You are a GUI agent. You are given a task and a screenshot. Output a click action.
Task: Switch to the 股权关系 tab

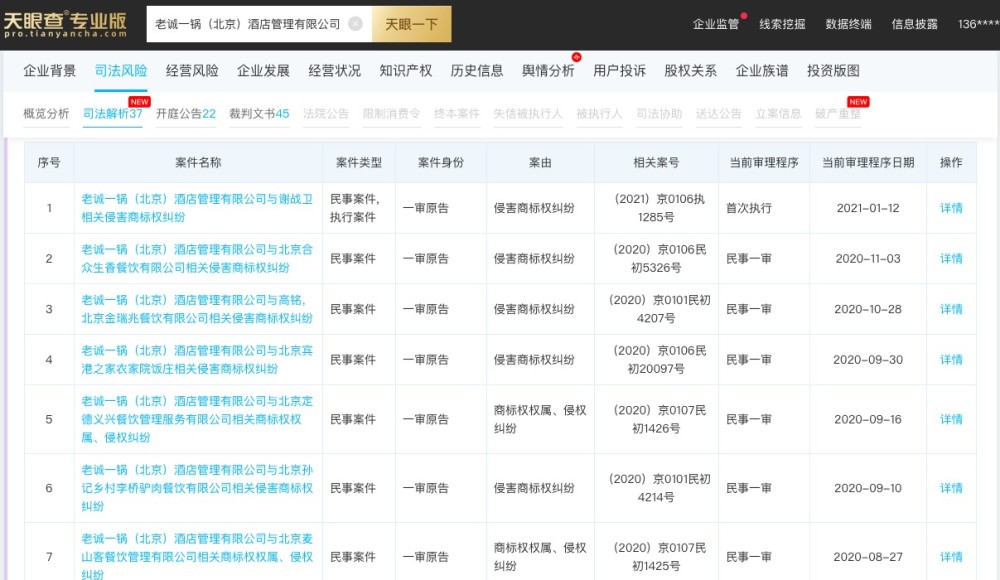click(x=691, y=71)
